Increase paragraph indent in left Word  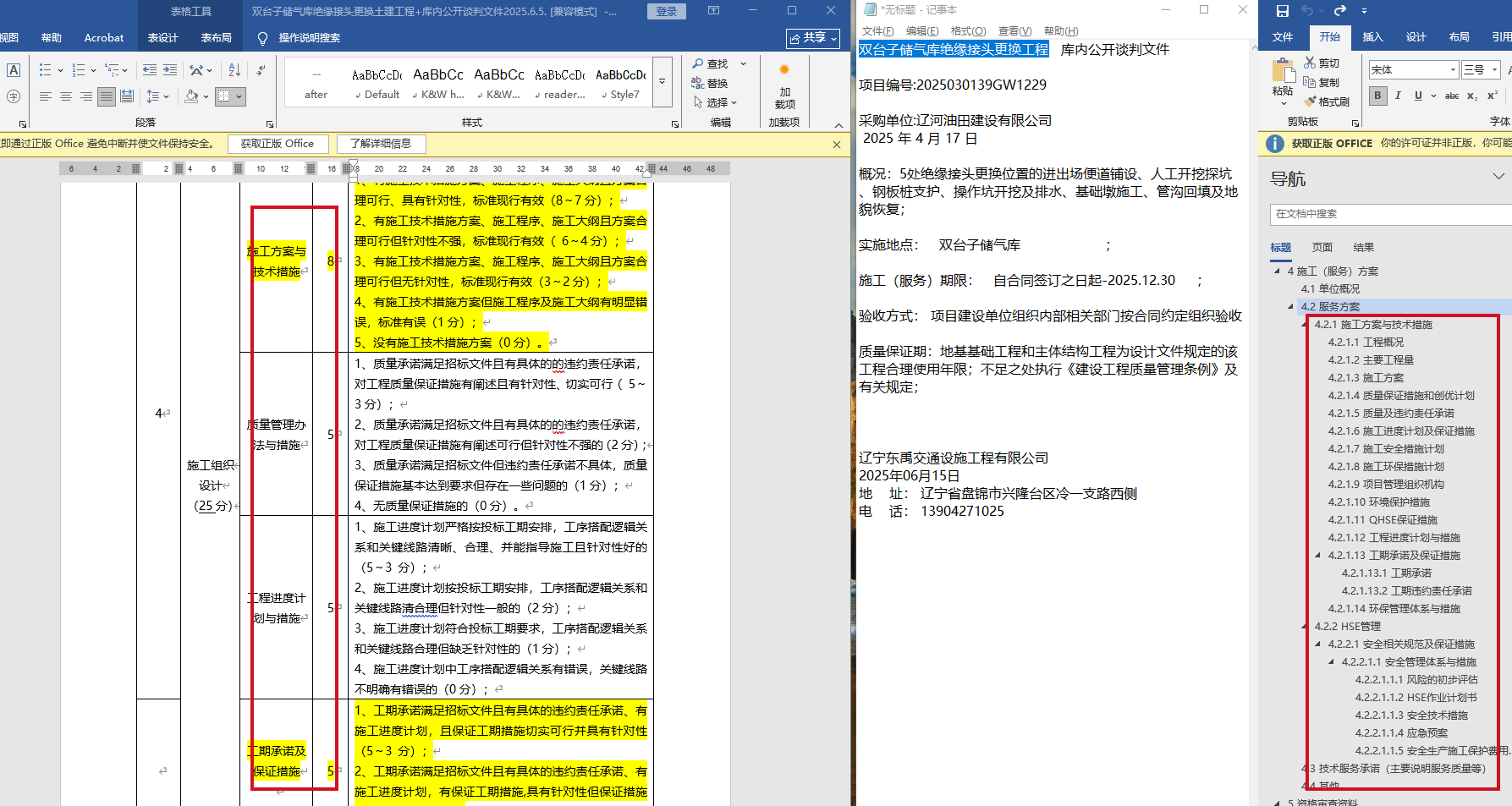click(170, 70)
